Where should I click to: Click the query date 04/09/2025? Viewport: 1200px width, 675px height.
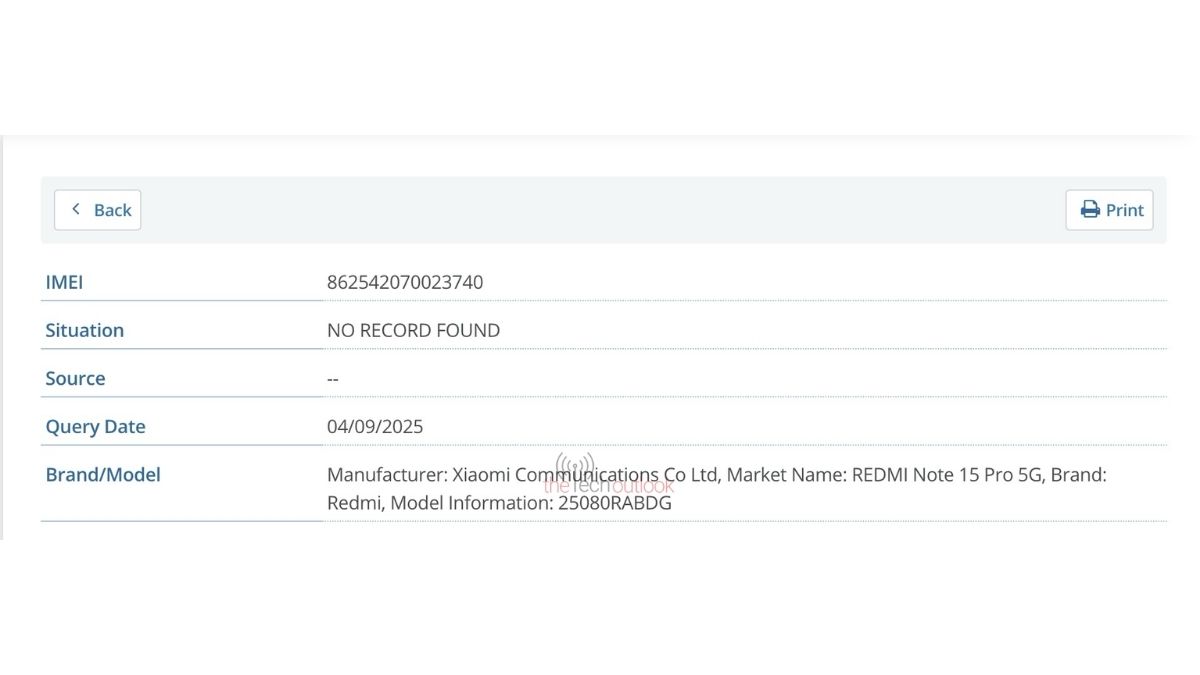click(x=375, y=426)
